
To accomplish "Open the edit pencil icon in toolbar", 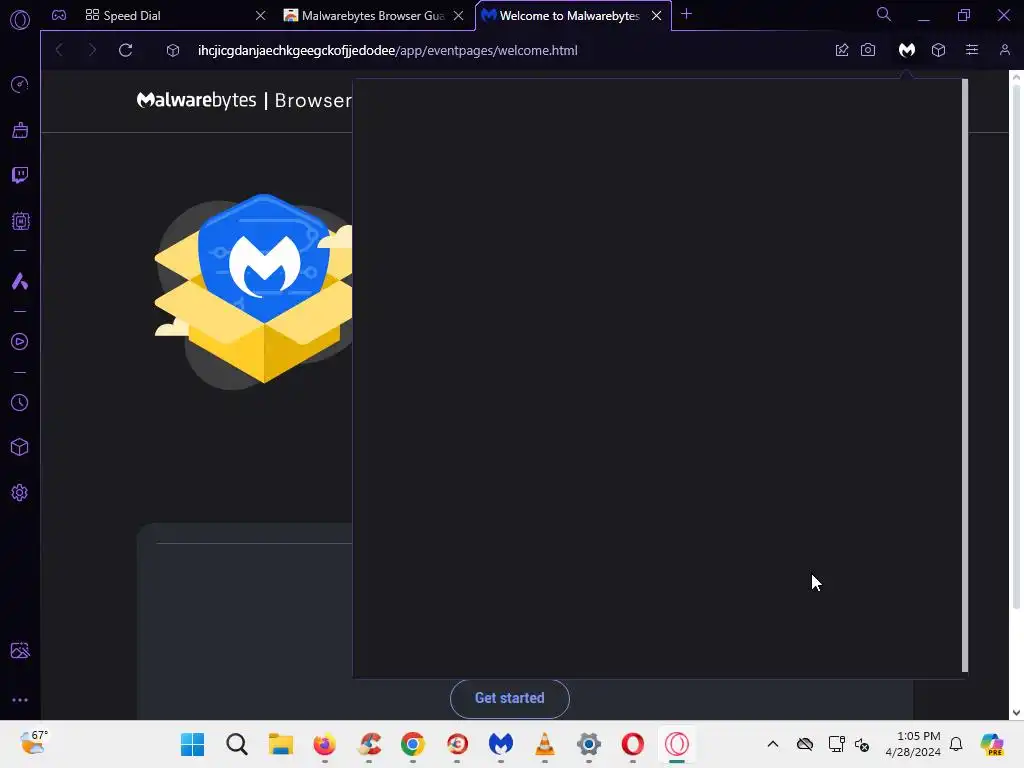I will [842, 50].
